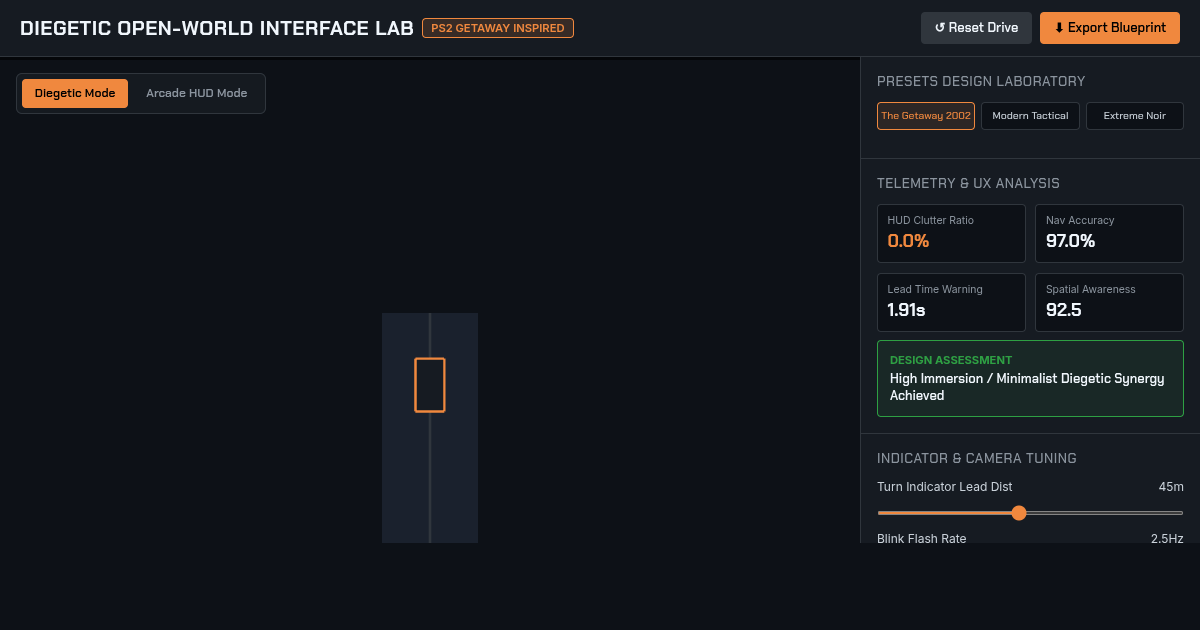The height and width of the screenshot is (630, 1200).
Task: Click the Indicator & Camera Tuning heading
Action: pyautogui.click(x=977, y=458)
